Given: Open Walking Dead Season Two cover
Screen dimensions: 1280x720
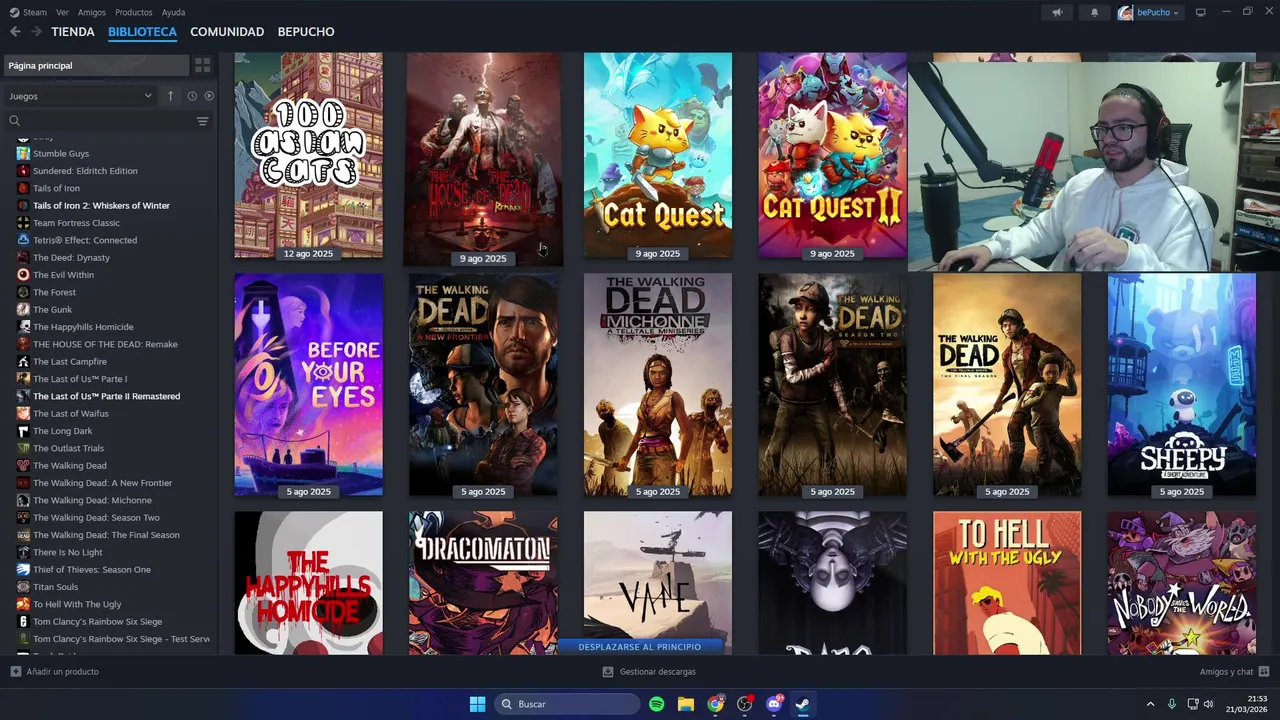Looking at the screenshot, I should tap(832, 385).
